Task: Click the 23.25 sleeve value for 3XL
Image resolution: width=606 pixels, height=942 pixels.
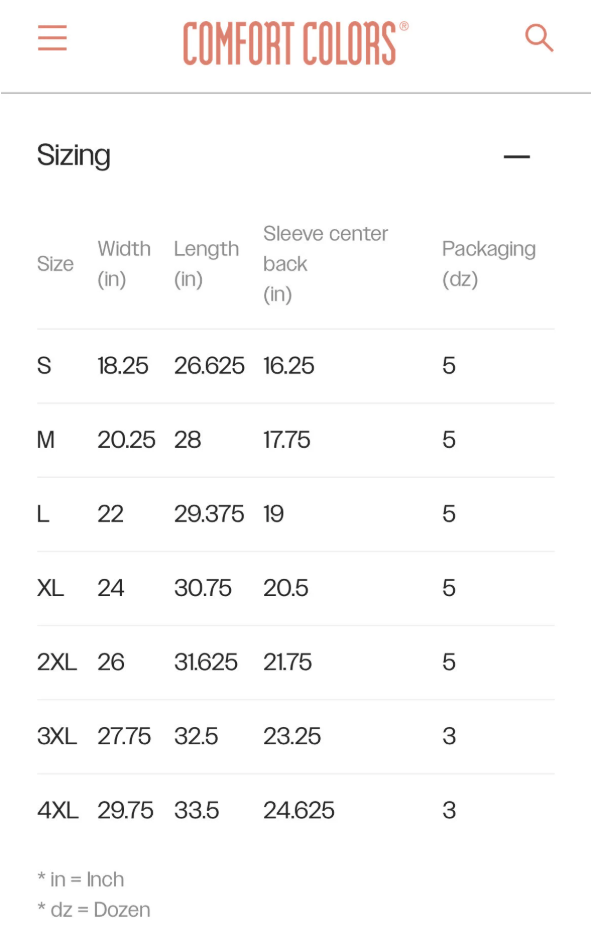Action: pyautogui.click(x=292, y=736)
